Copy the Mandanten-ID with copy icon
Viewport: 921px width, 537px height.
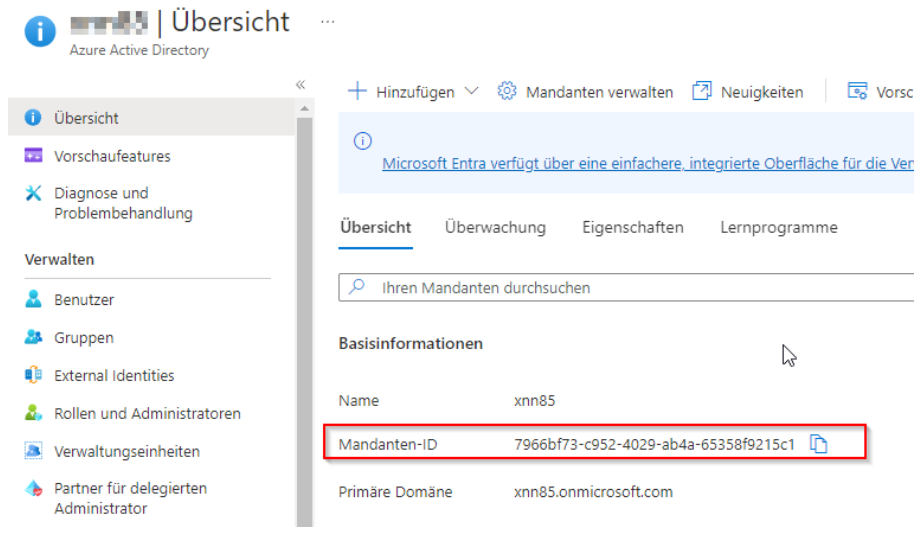click(x=818, y=444)
